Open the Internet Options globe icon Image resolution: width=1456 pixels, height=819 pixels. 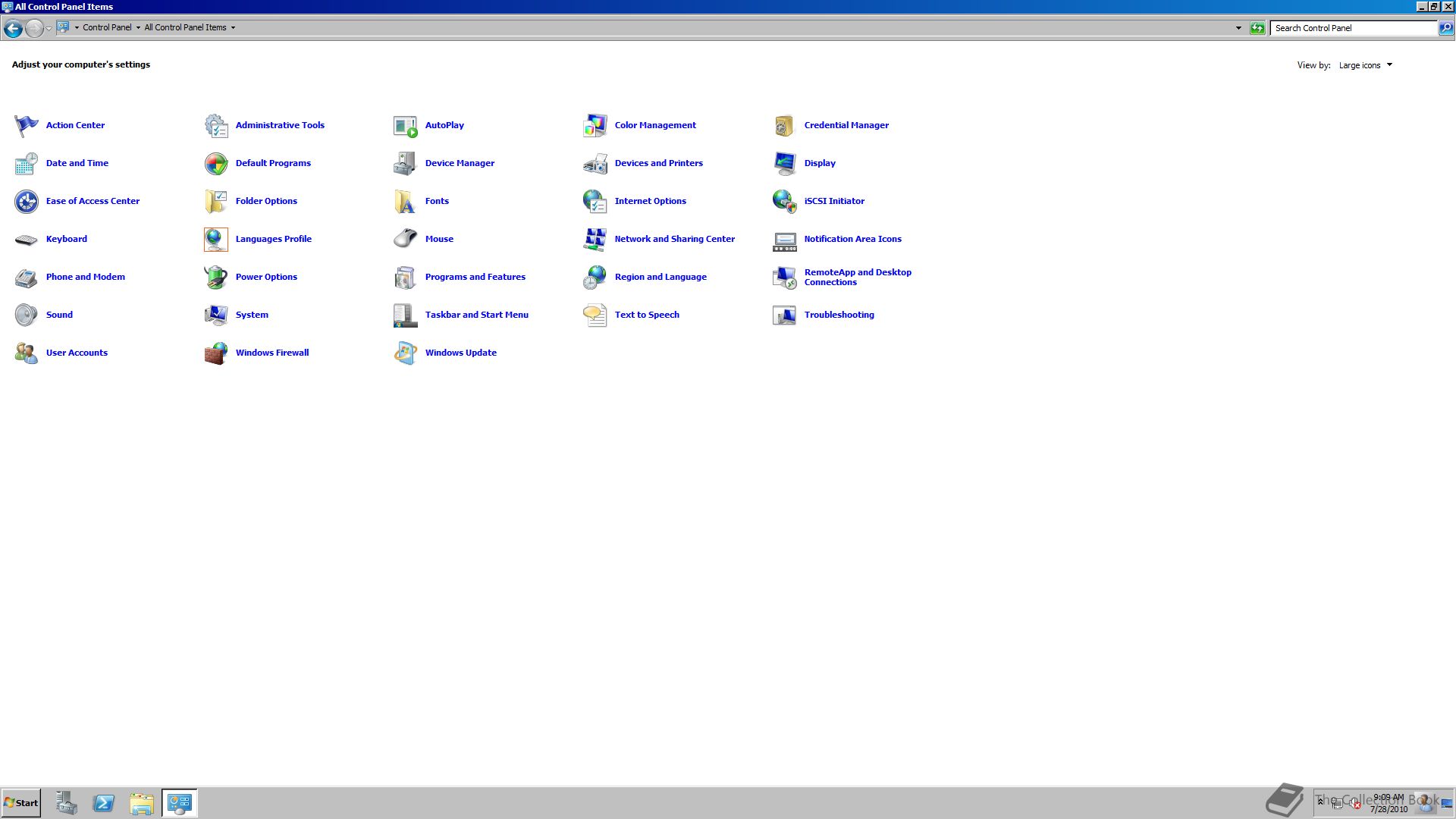(x=595, y=201)
